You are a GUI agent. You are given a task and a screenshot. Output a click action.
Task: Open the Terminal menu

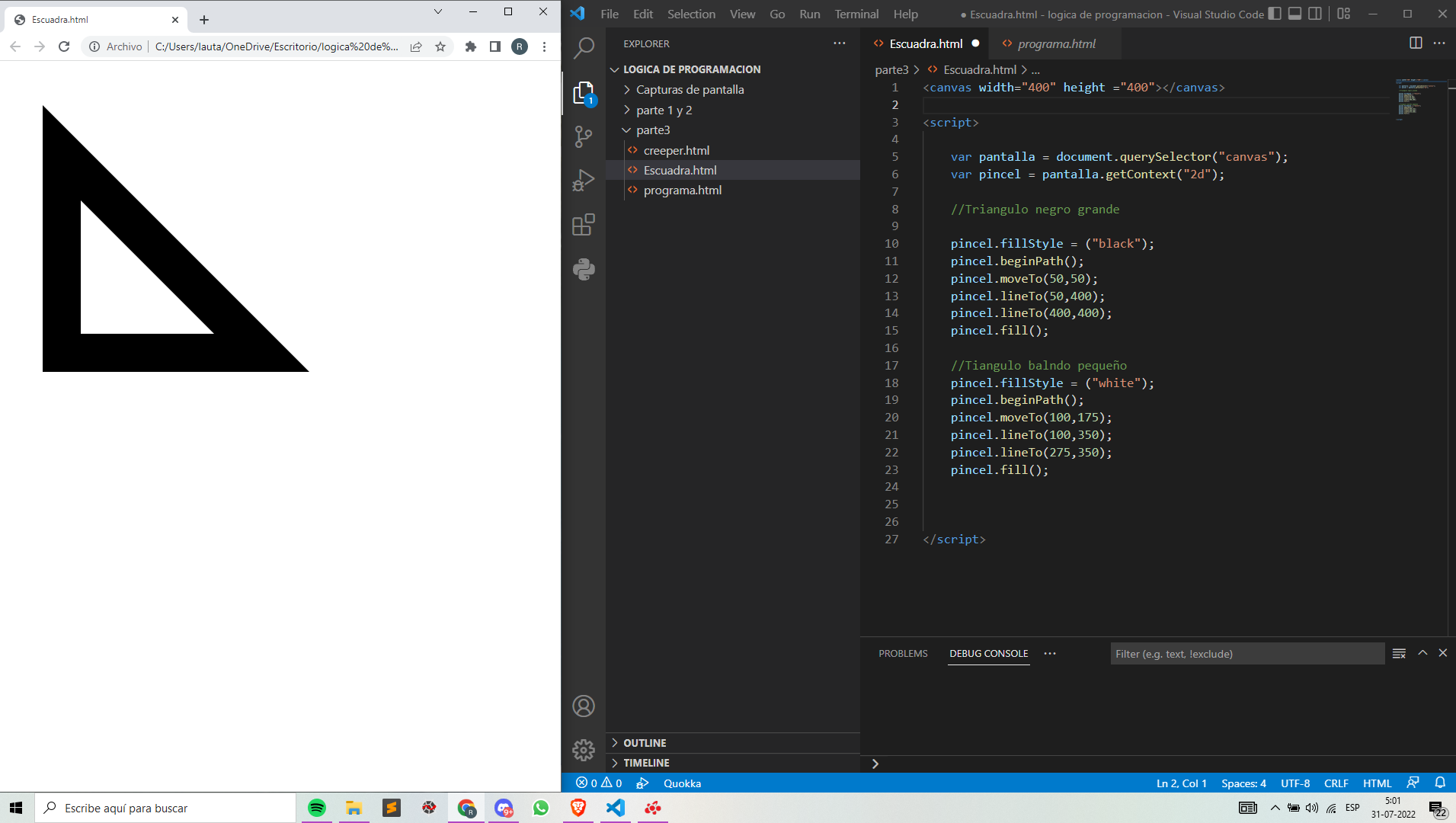(856, 14)
